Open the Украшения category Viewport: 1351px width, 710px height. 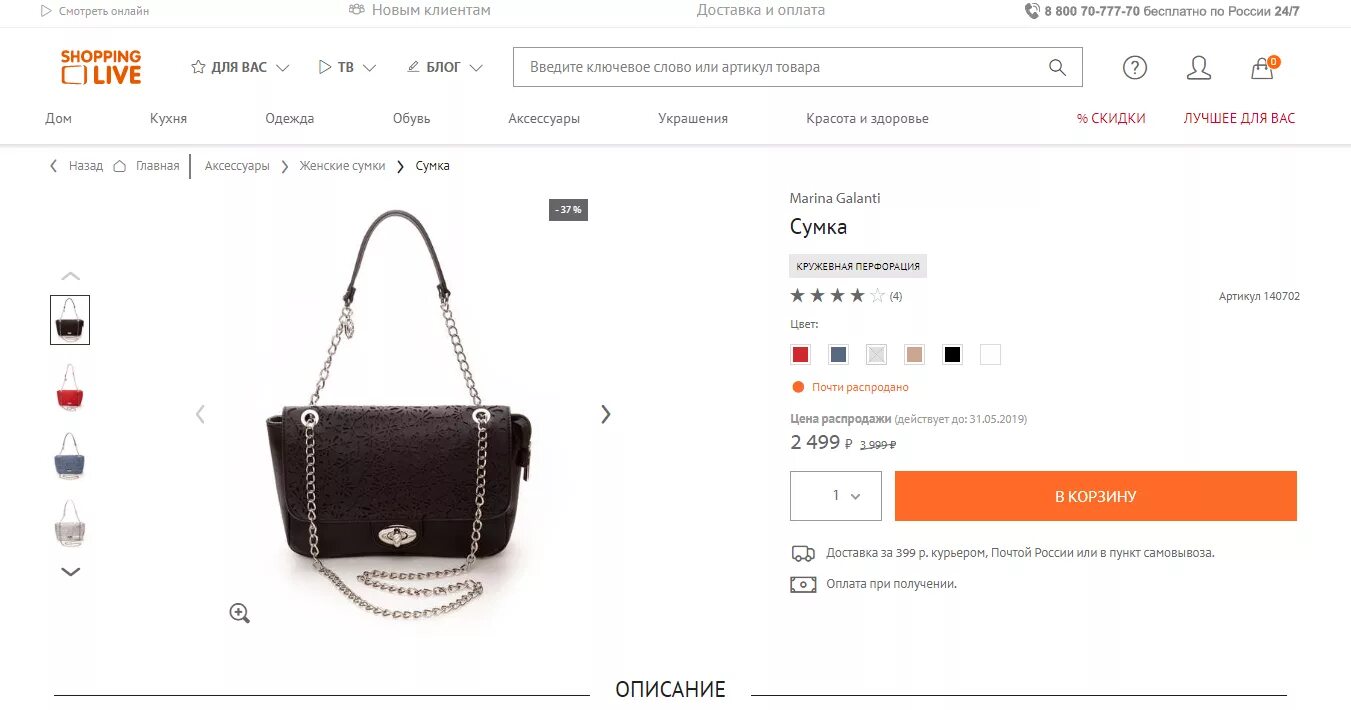pyautogui.click(x=693, y=118)
